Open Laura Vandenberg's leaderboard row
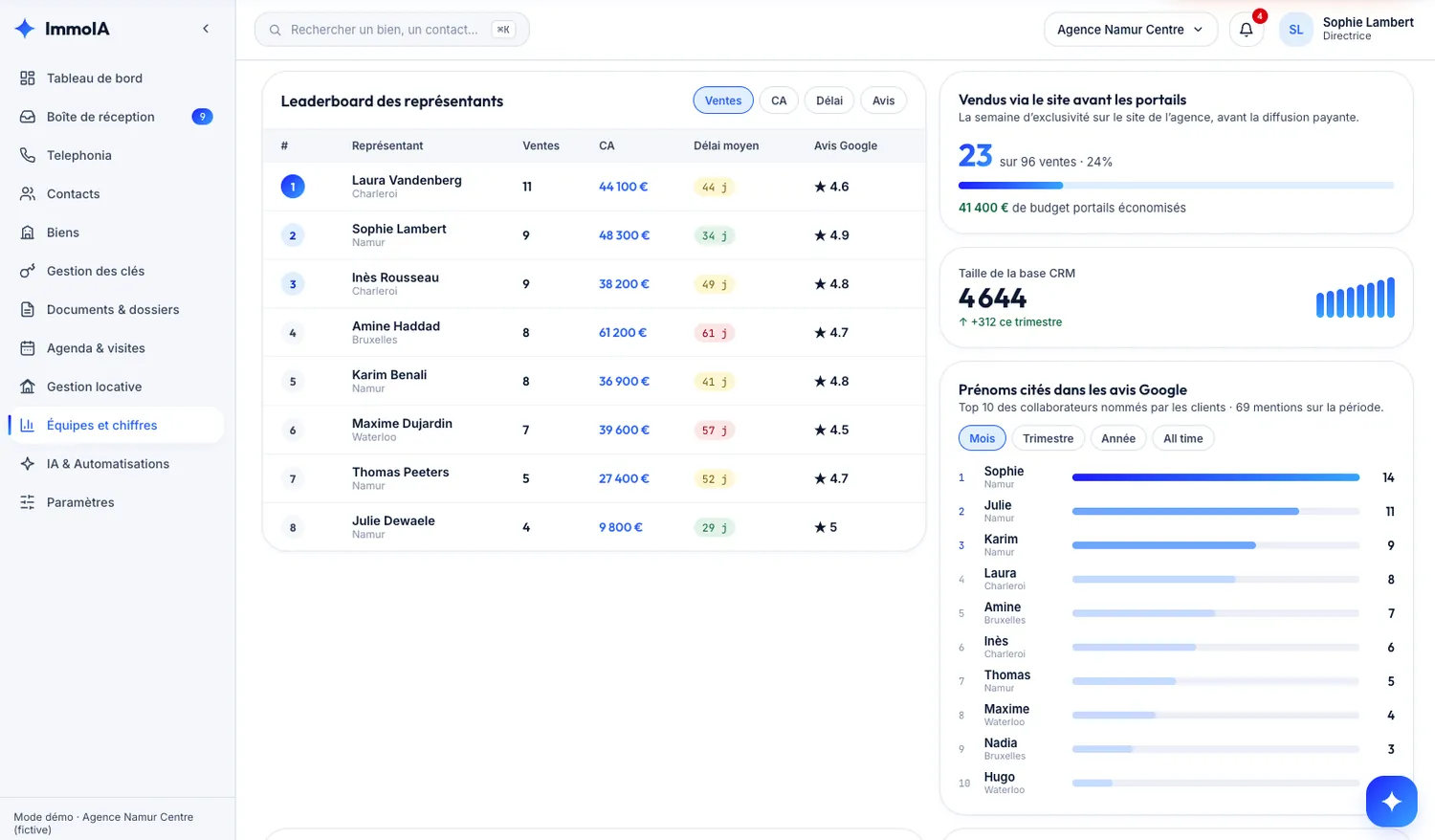1435x840 pixels. [x=594, y=187]
